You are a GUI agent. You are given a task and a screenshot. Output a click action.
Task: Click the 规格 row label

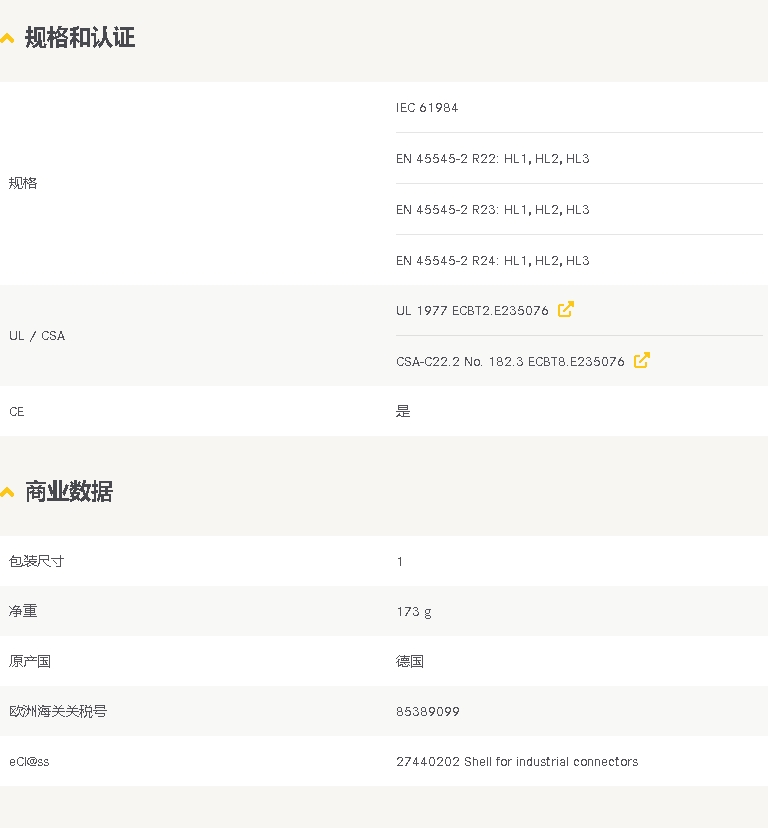pyautogui.click(x=23, y=184)
